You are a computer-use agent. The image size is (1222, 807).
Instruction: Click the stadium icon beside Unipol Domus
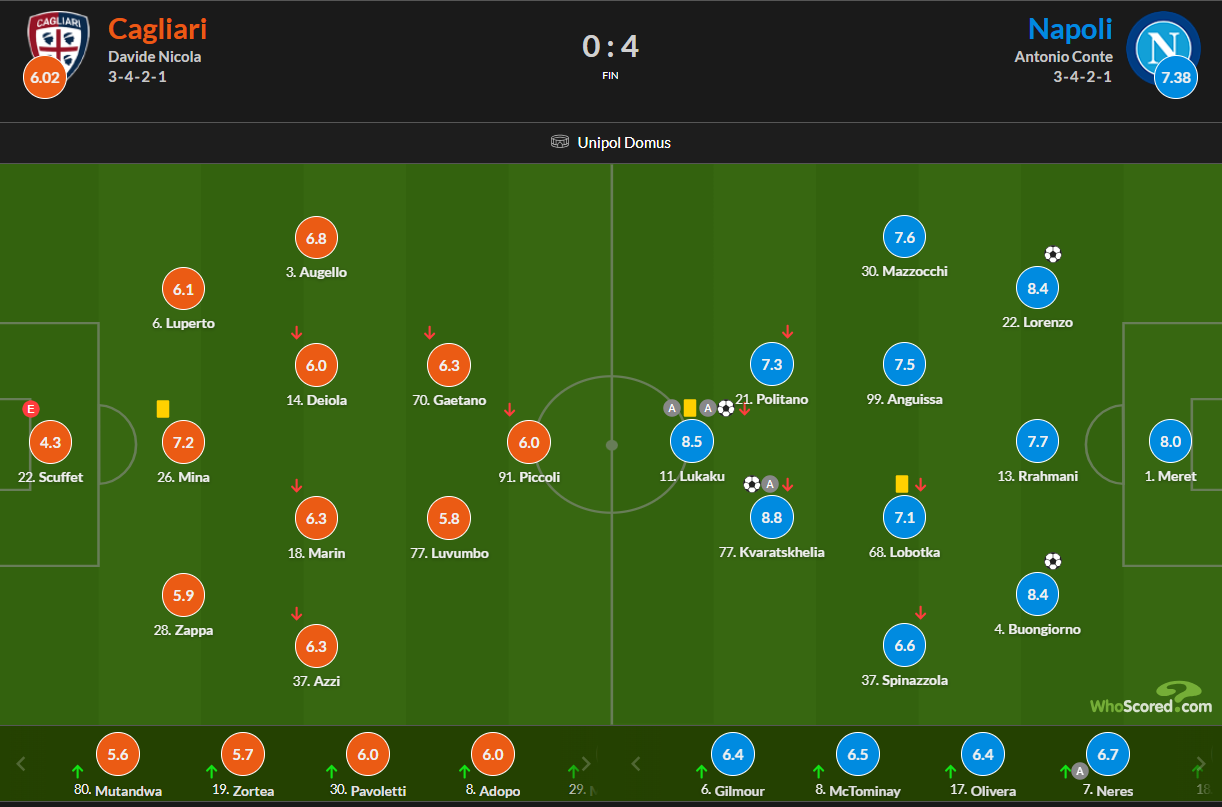coord(560,142)
